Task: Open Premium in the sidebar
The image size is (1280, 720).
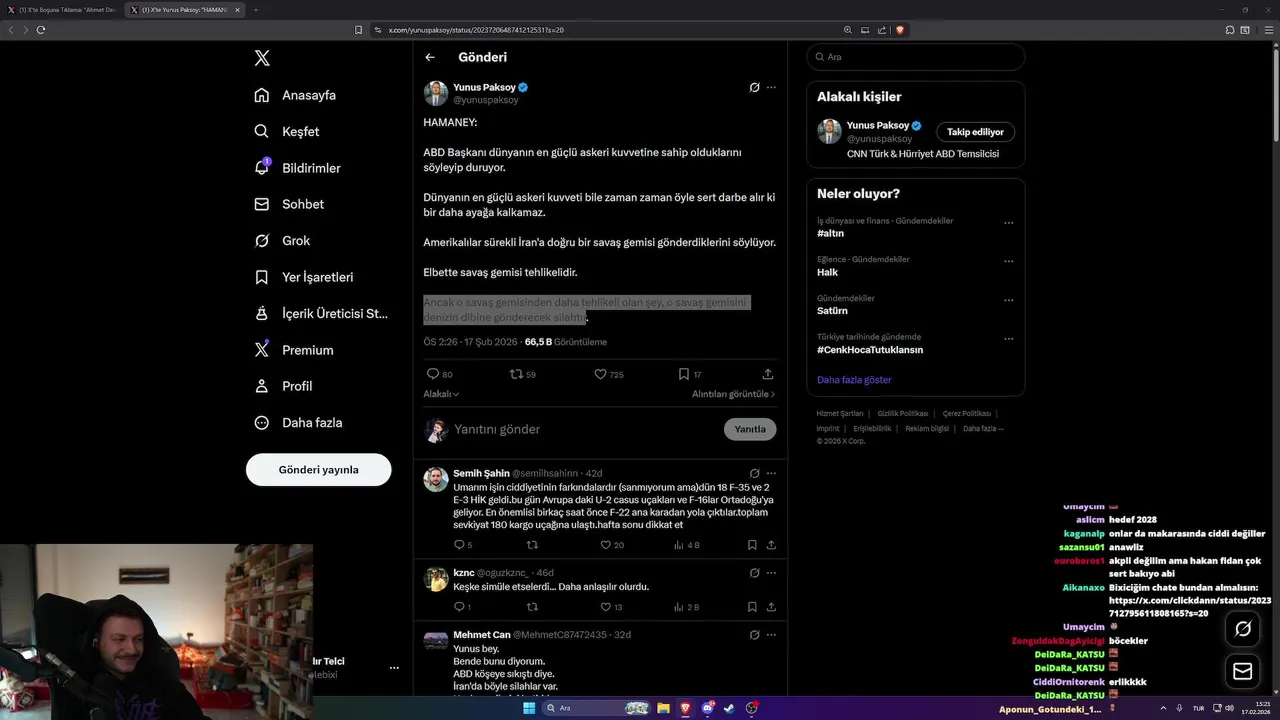Action: pyautogui.click(x=294, y=350)
